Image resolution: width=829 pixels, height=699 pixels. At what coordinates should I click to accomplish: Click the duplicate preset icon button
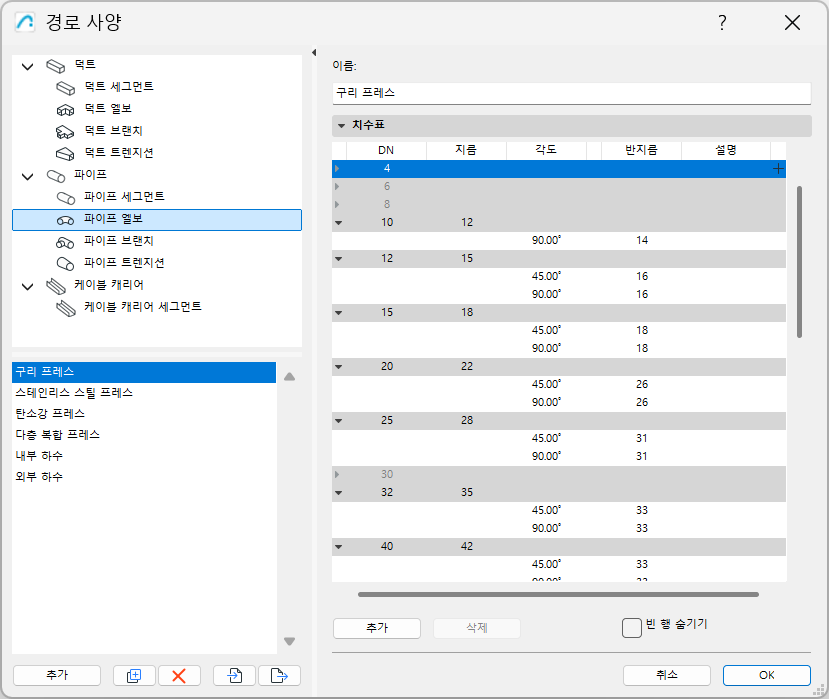(x=134, y=675)
